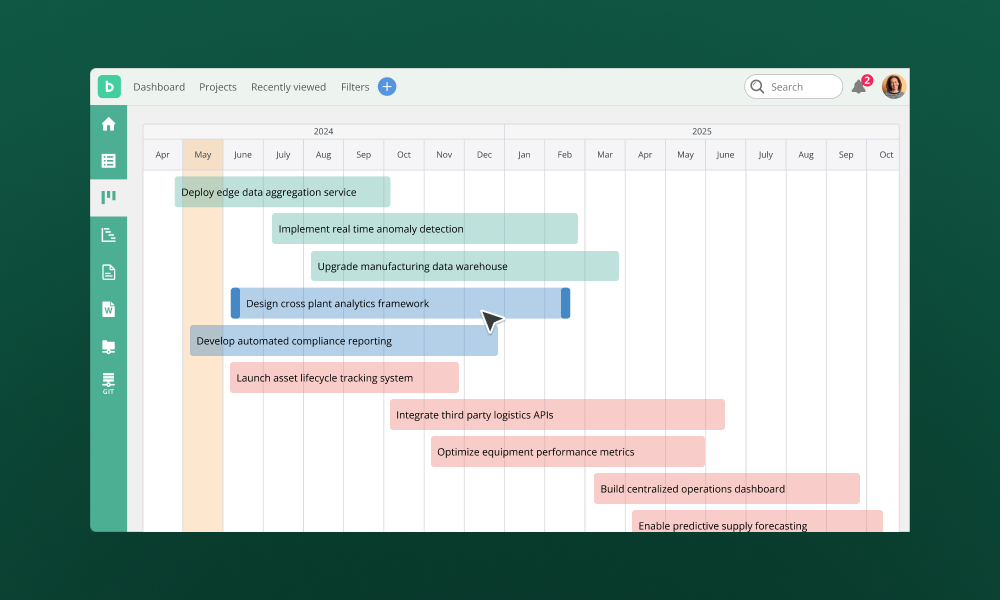Viewport: 1000px width, 600px height.
Task: Select the Deploy edge data aggregation service bar
Action: tap(282, 192)
